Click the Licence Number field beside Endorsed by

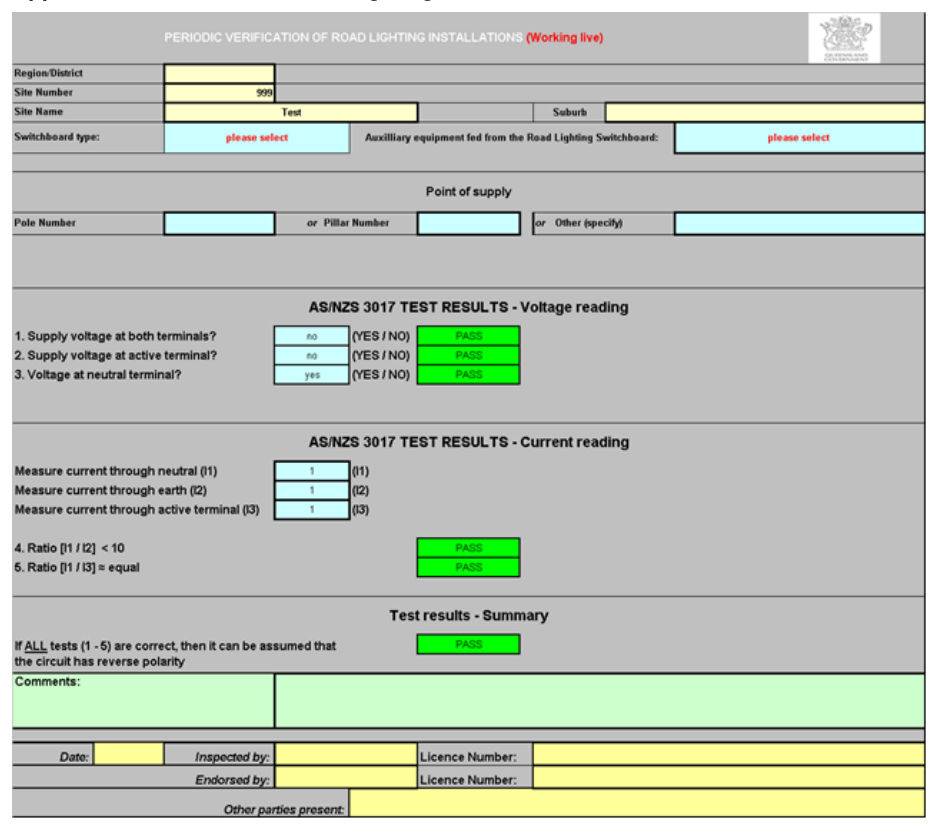pyautogui.click(x=729, y=778)
